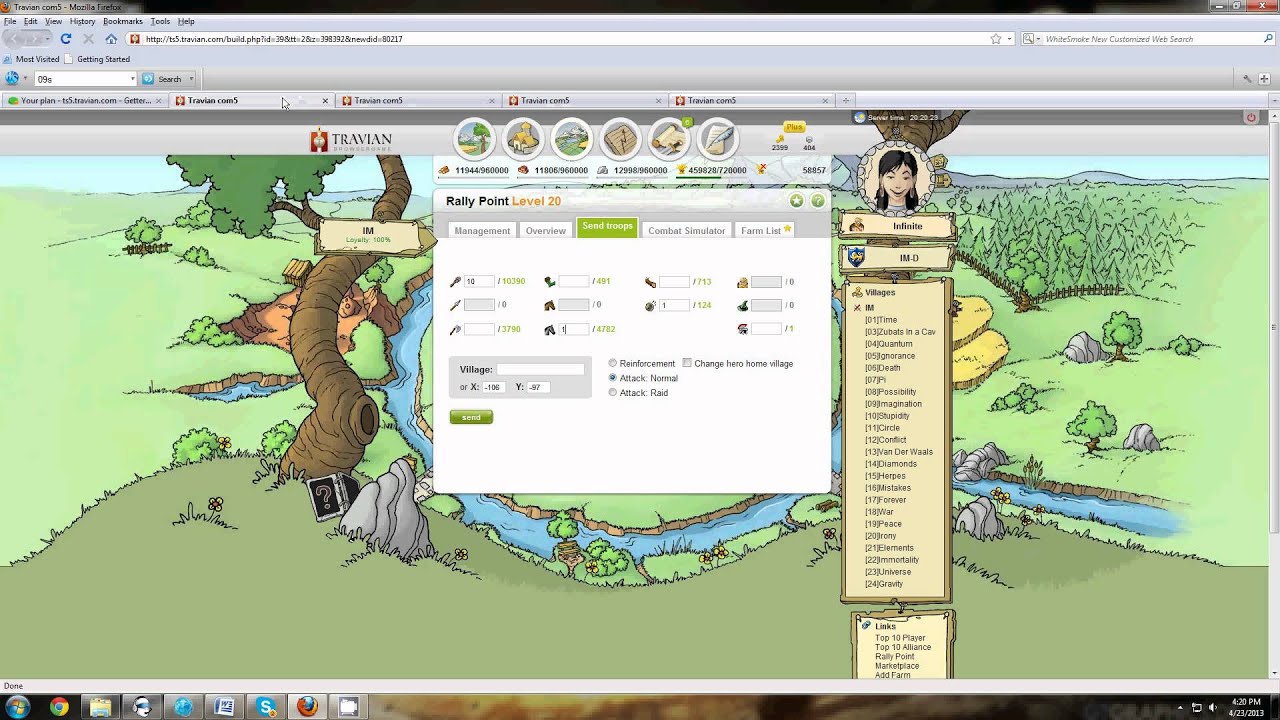Reload the page in Firefox
1280x720 pixels.
65,39
